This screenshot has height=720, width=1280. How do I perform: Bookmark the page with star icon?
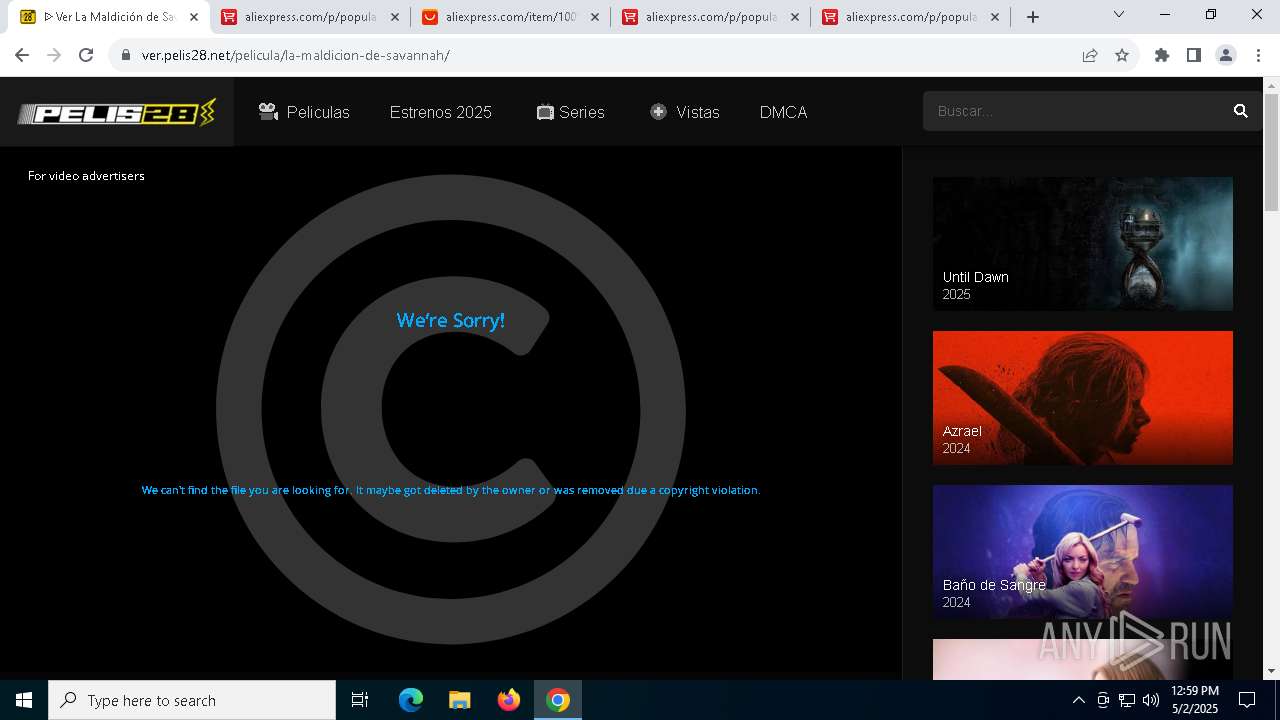(x=1122, y=55)
